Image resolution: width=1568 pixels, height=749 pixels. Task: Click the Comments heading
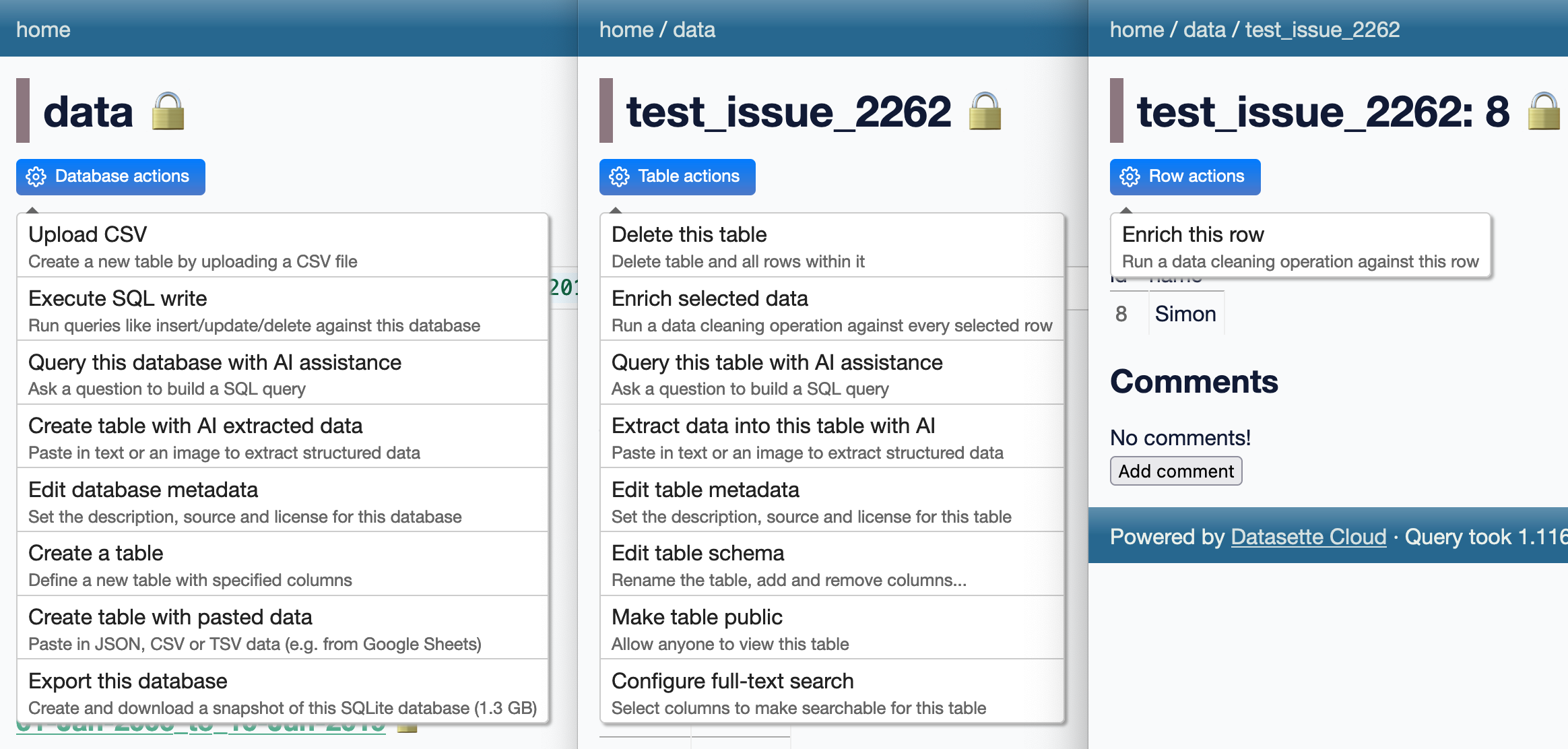point(1194,382)
